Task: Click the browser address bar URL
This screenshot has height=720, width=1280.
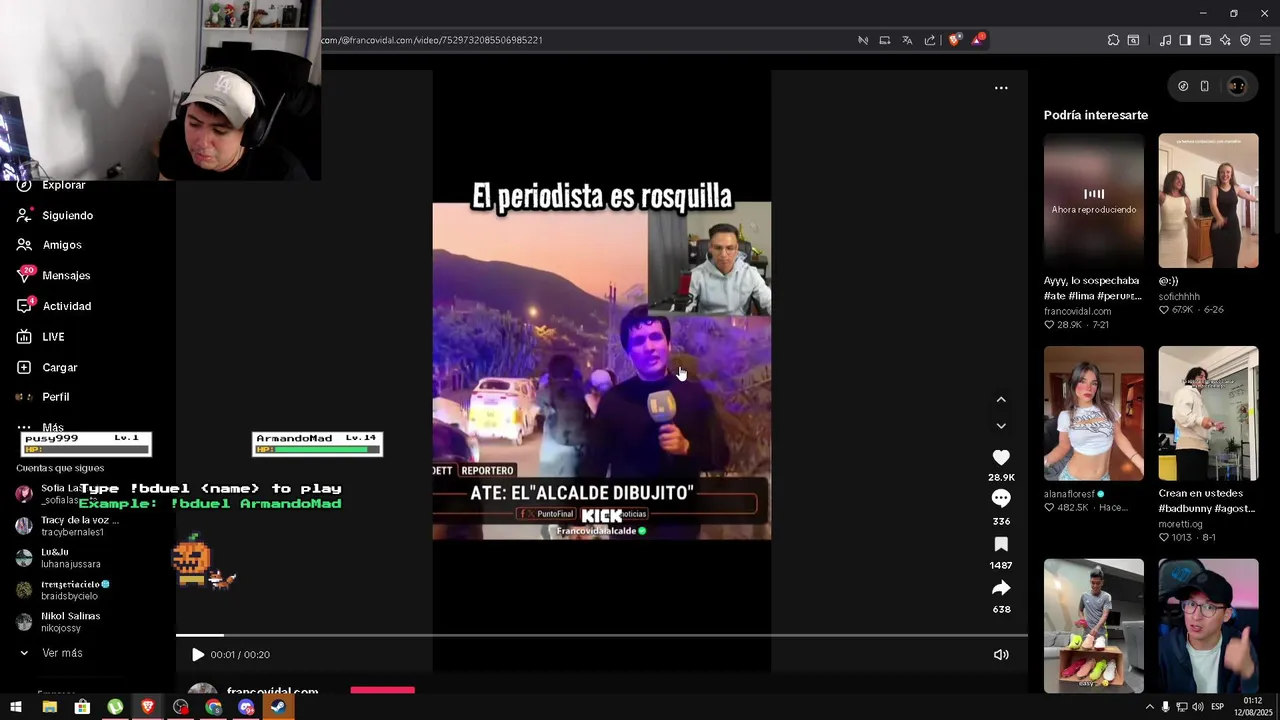Action: tap(432, 40)
